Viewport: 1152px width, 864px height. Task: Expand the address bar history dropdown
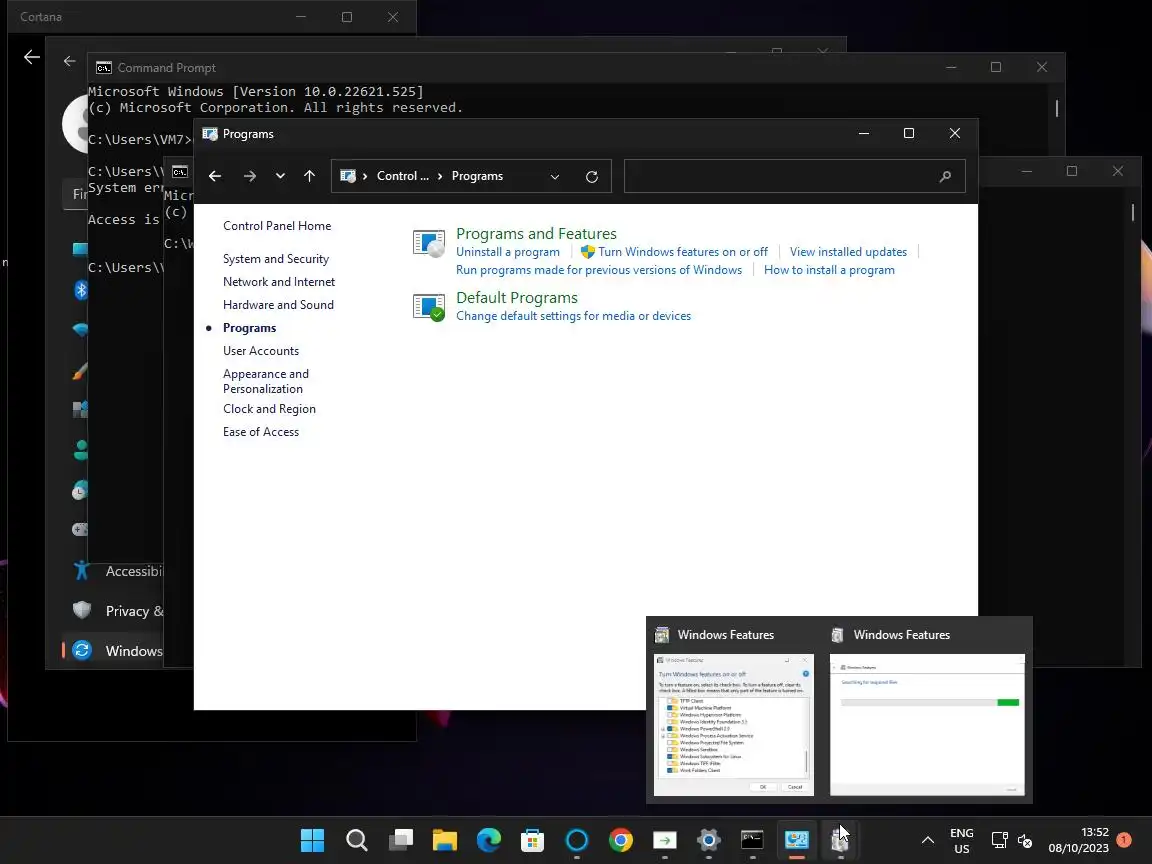(x=555, y=176)
